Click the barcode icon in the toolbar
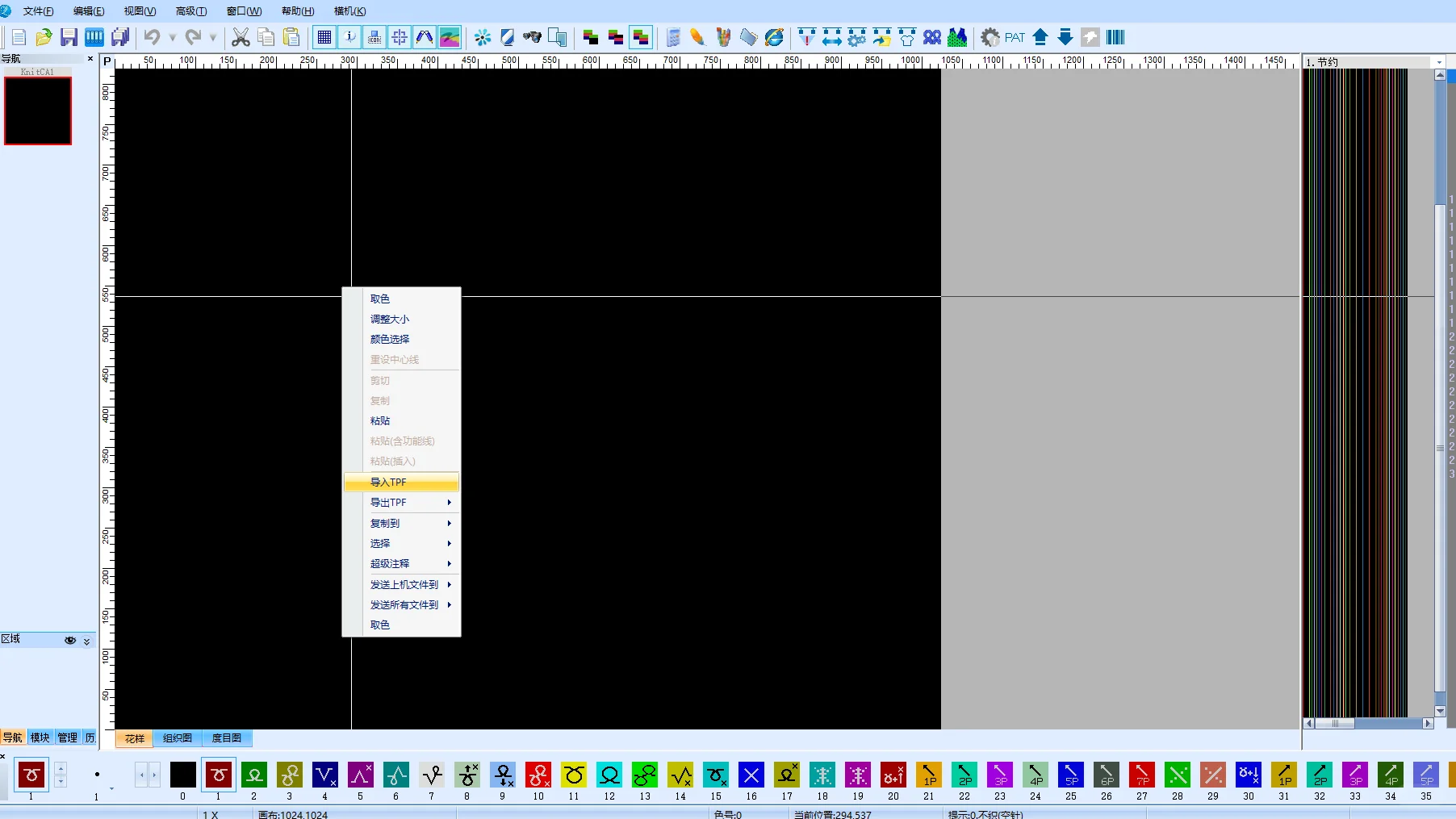Image resolution: width=1456 pixels, height=819 pixels. click(x=1115, y=37)
